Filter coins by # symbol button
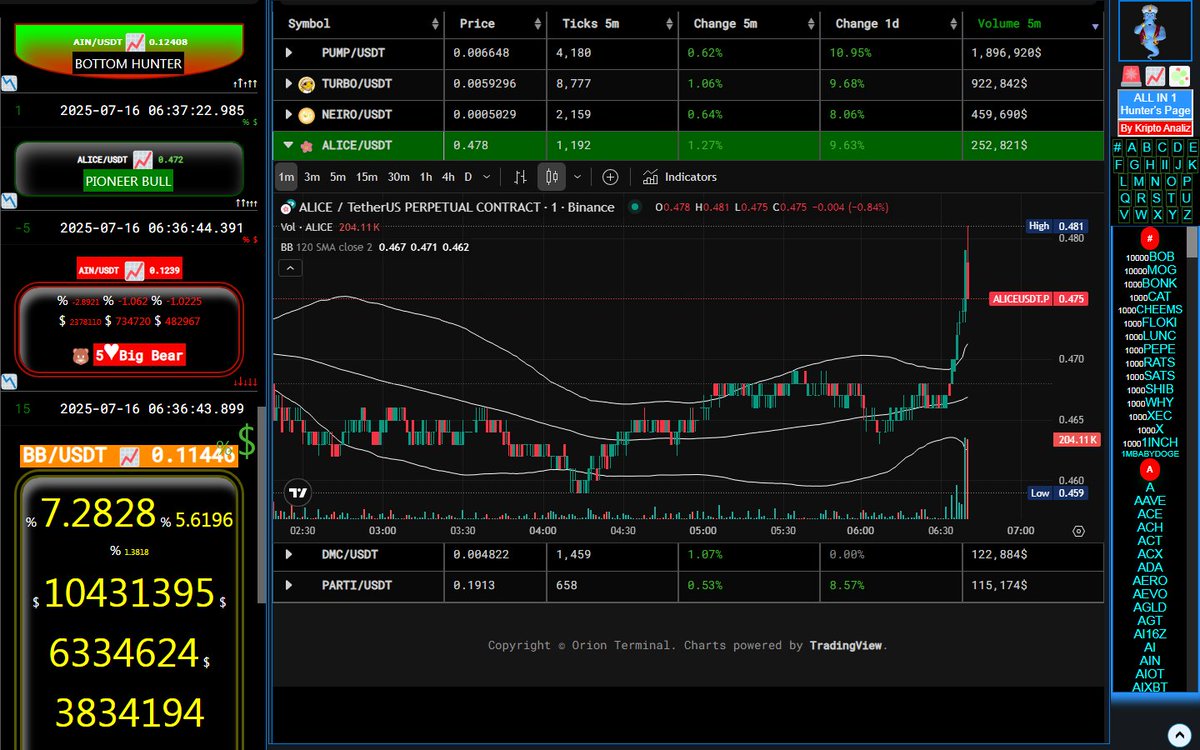 (1117, 147)
